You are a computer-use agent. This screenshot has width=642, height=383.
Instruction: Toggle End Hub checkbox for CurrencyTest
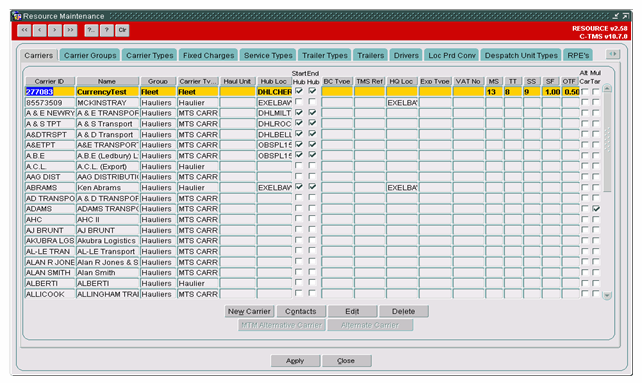pos(312,91)
